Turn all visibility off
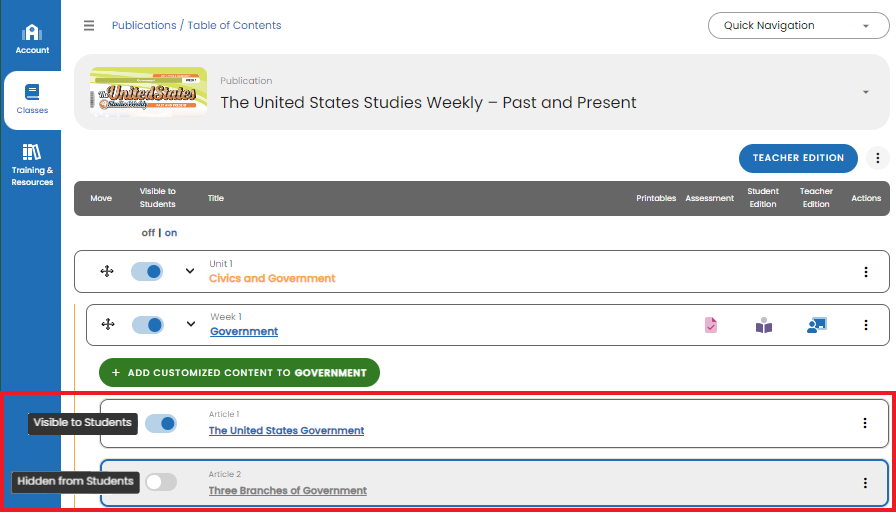The image size is (896, 512). tap(148, 233)
